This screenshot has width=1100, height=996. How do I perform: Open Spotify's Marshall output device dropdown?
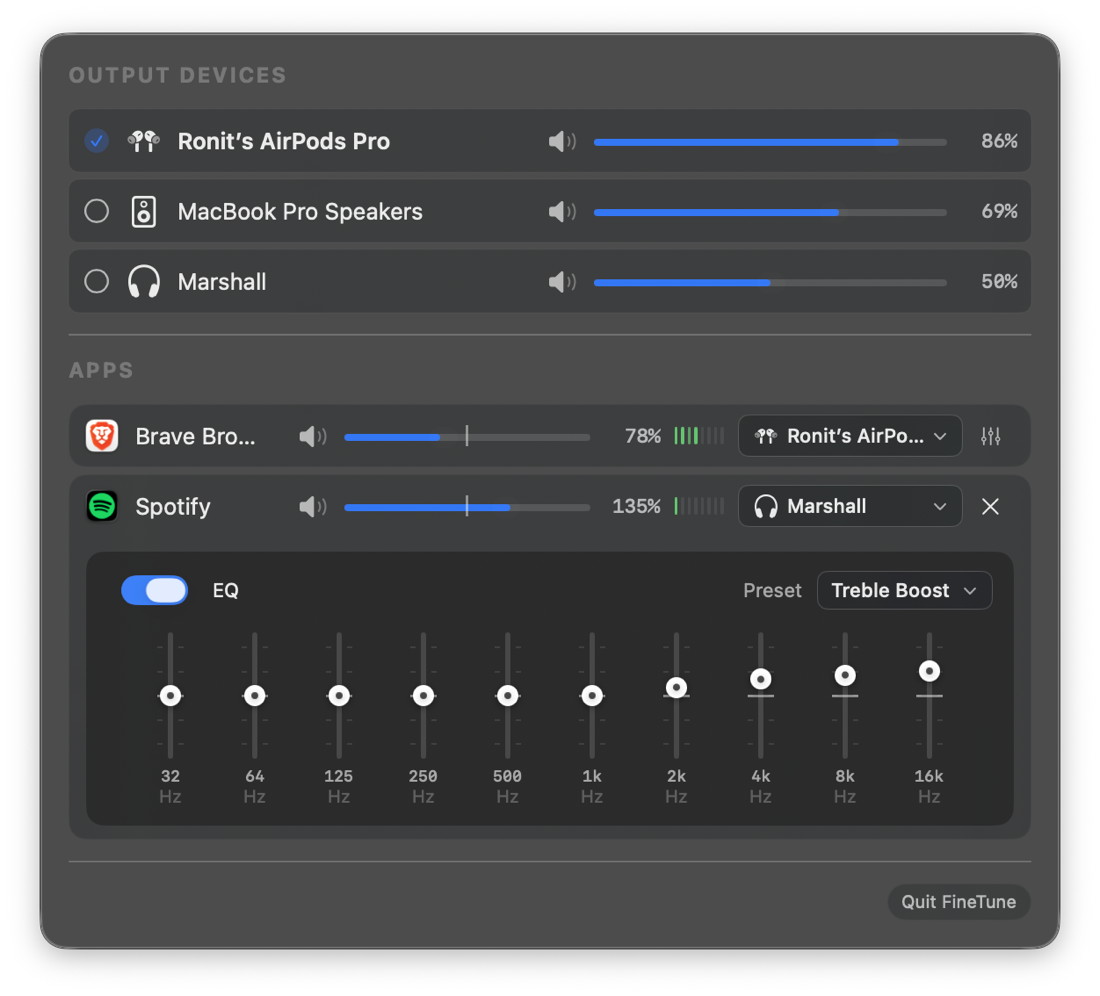click(850, 507)
